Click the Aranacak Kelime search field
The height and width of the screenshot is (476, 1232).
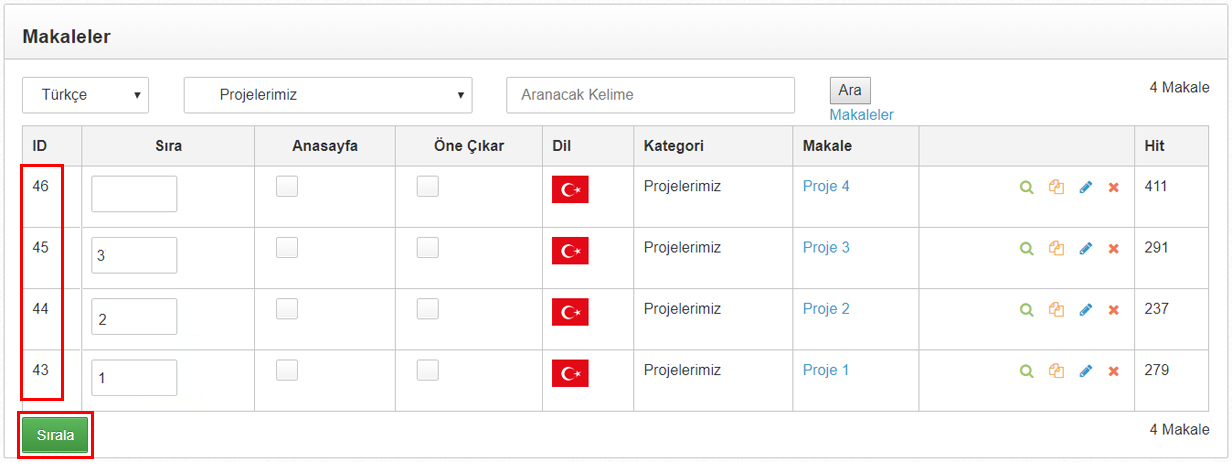[x=650, y=95]
